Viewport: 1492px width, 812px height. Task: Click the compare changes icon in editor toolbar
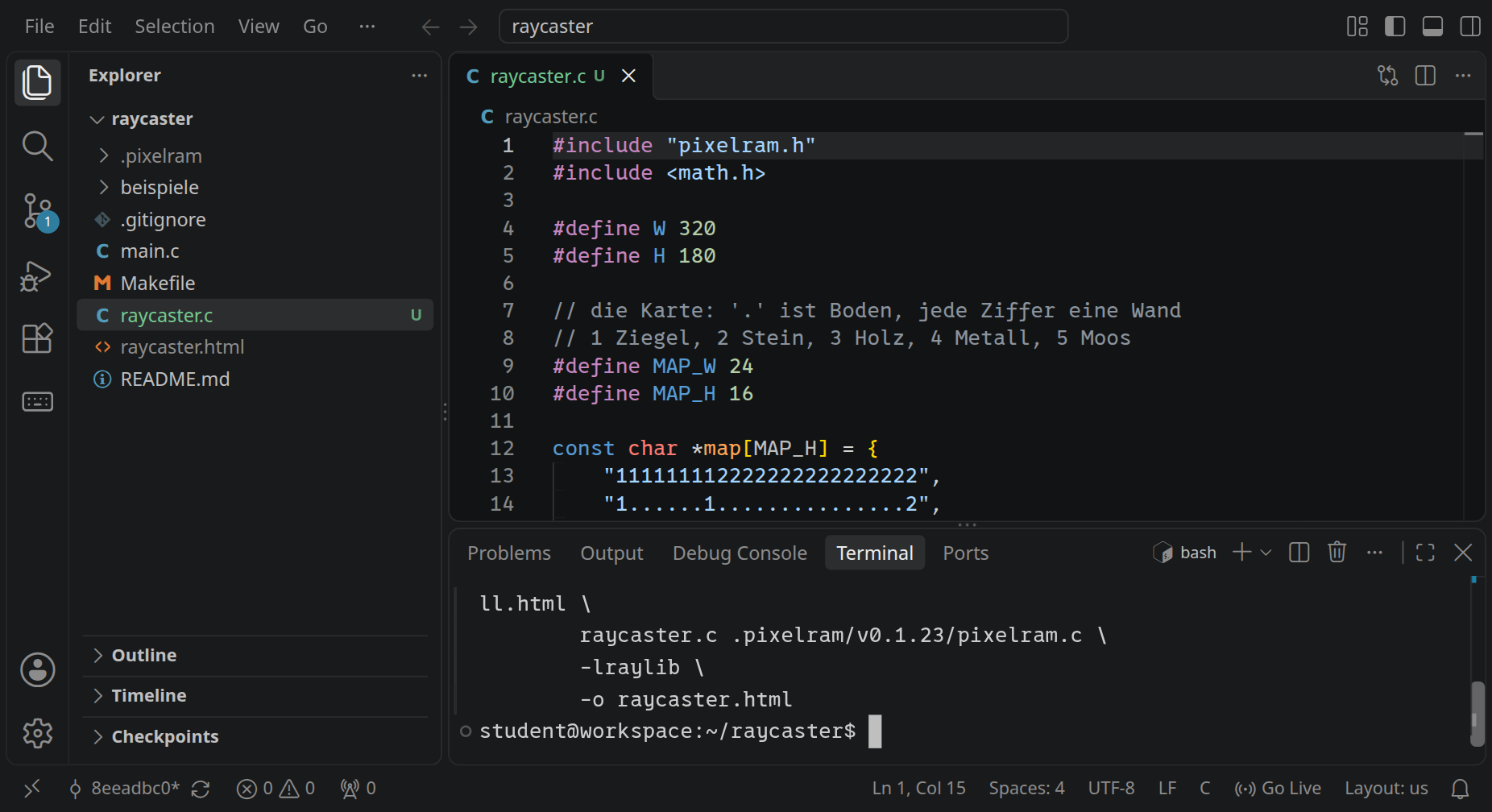1387,76
